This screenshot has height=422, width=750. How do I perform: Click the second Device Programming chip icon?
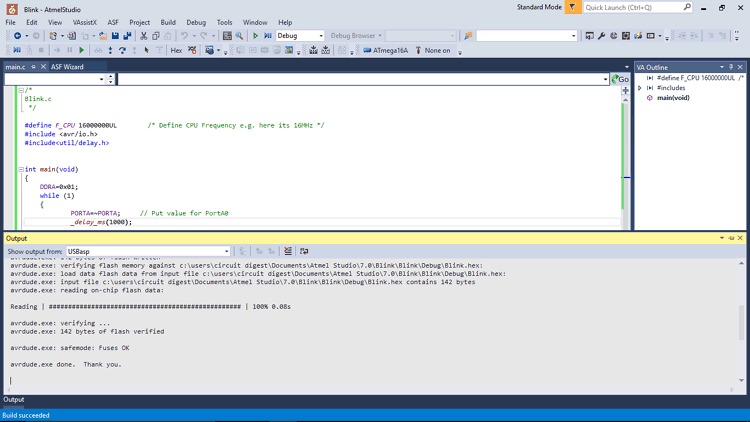point(326,50)
